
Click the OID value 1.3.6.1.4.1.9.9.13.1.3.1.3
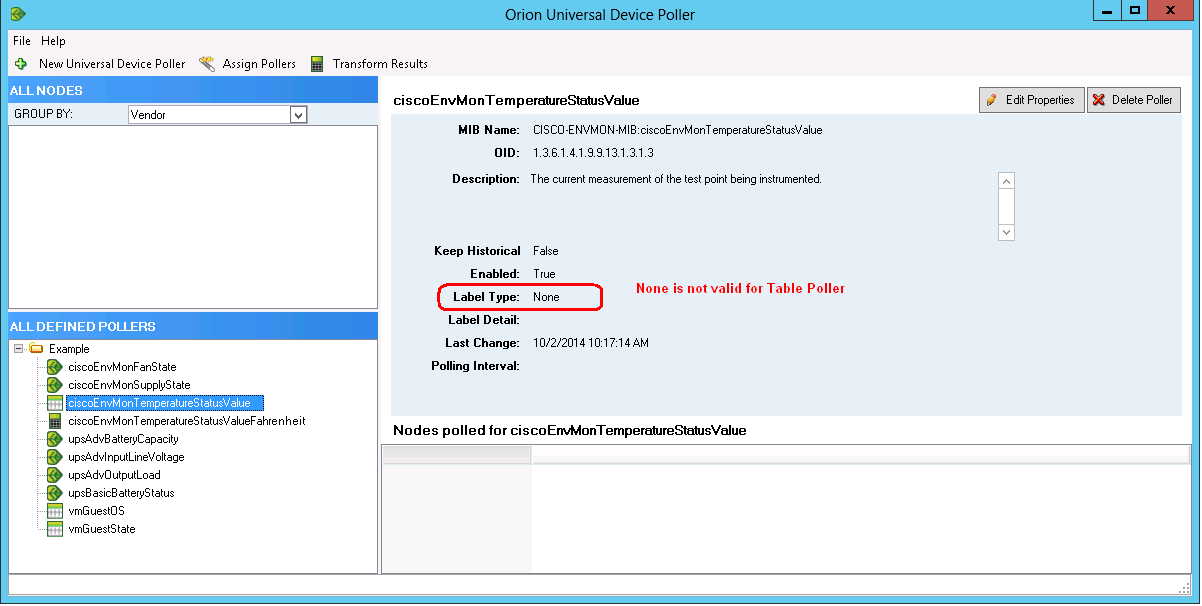[593, 153]
